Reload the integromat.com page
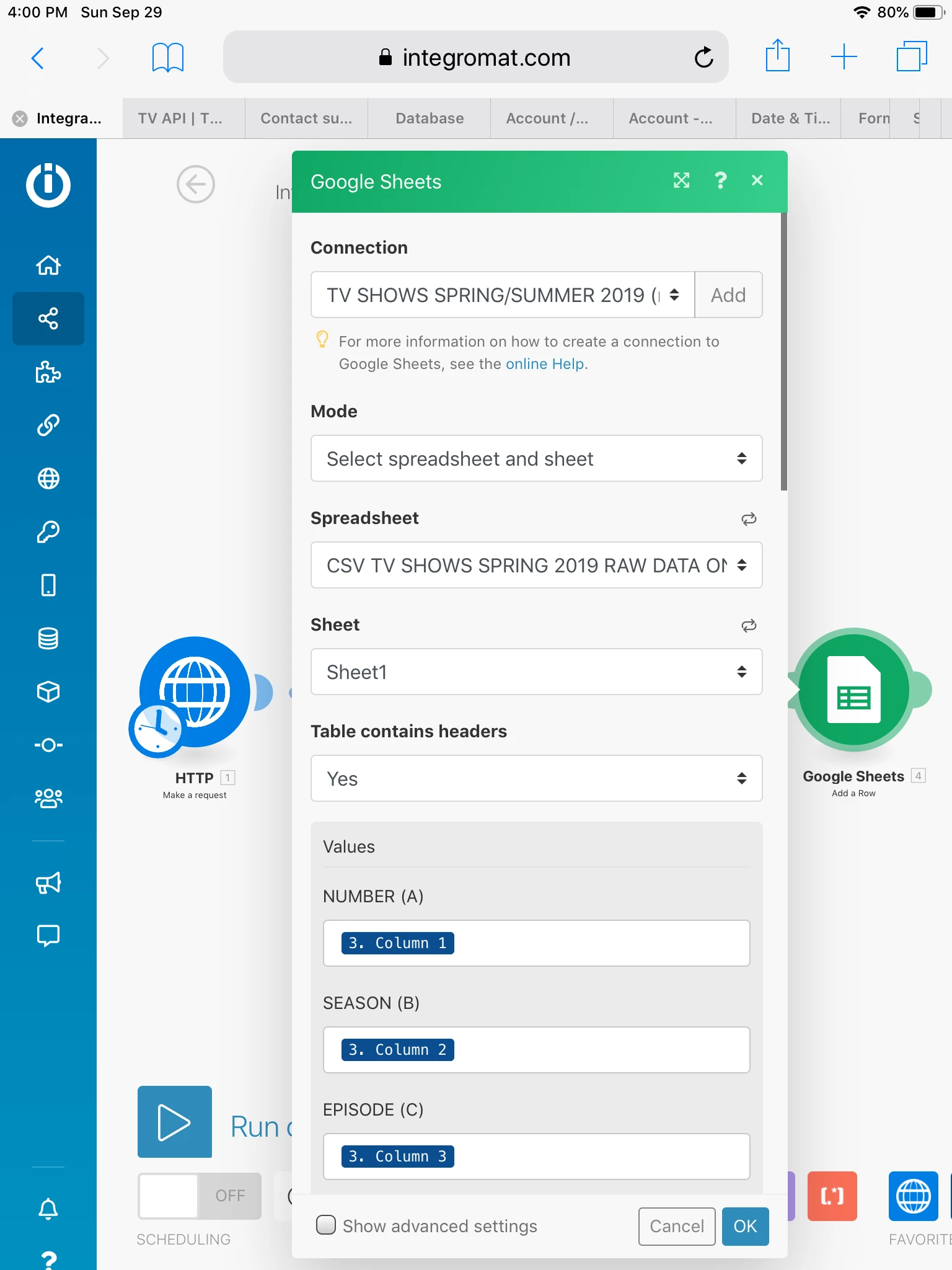Image resolution: width=952 pixels, height=1270 pixels. 704,58
